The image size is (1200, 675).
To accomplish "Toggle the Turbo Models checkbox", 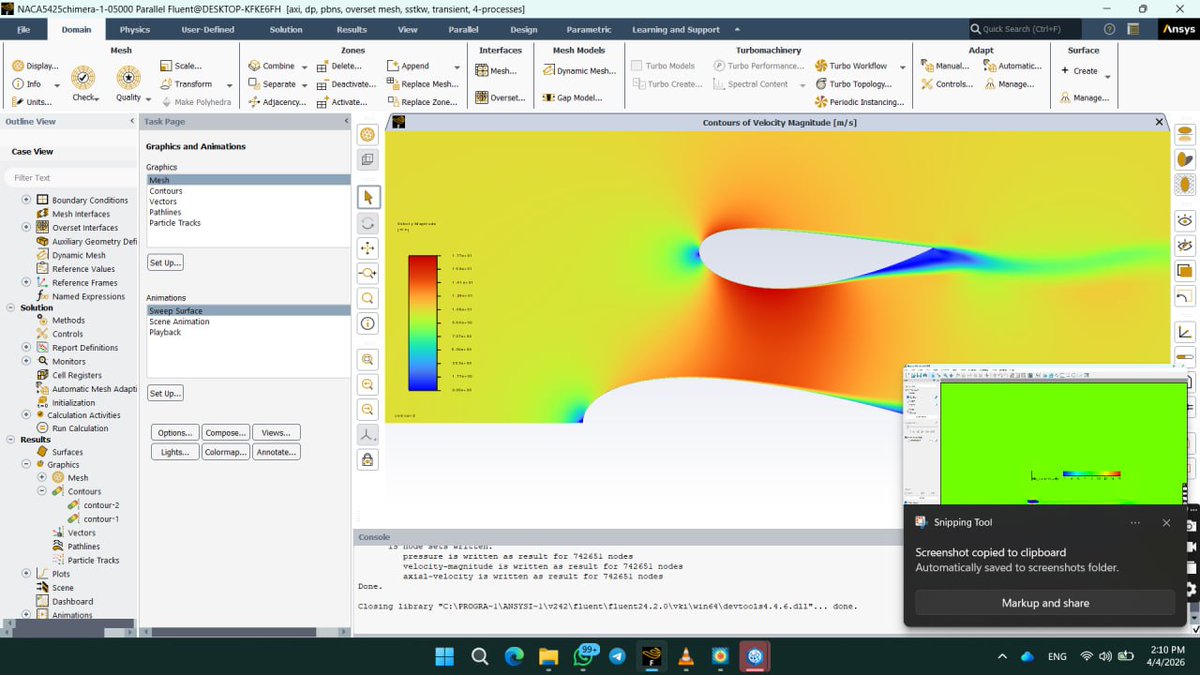I will coord(637,66).
